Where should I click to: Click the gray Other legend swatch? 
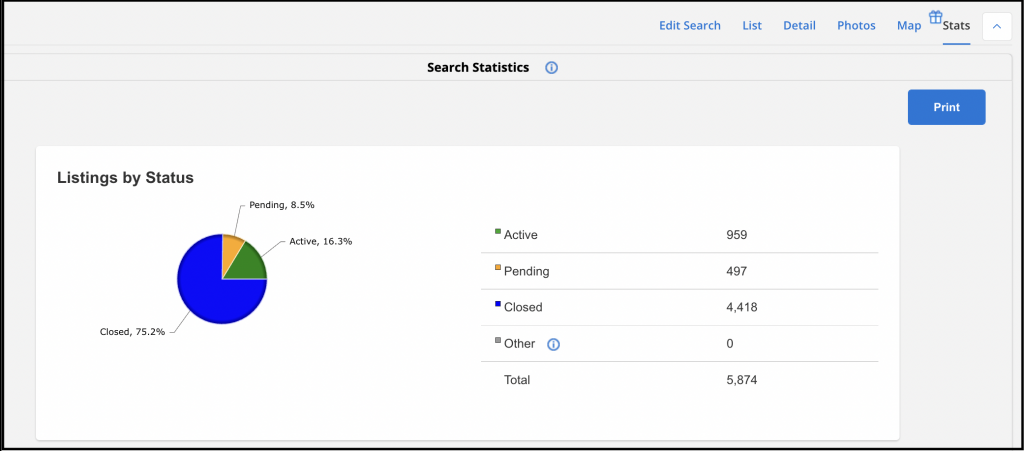[498, 341]
